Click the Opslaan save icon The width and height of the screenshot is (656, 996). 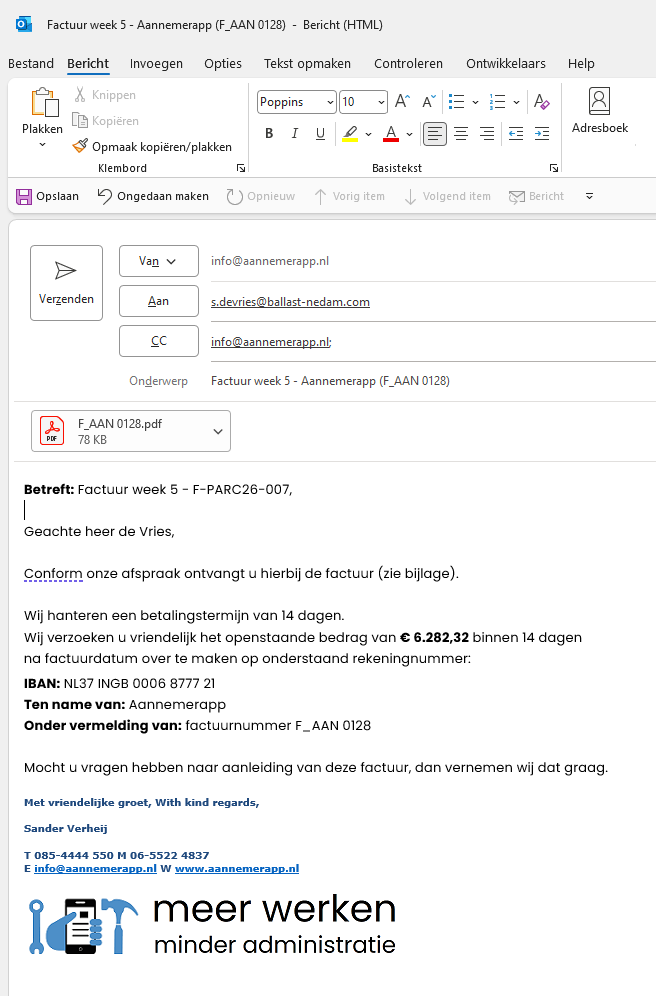click(24, 196)
